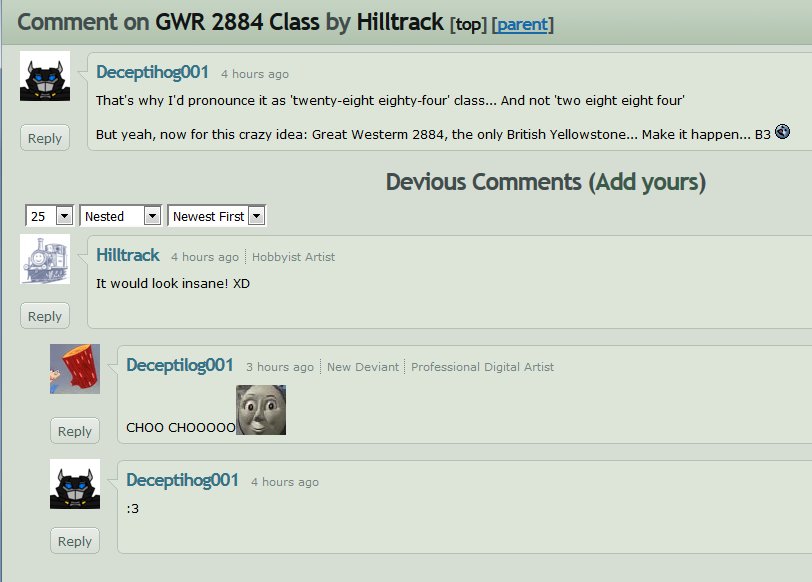Viewport: 812px width, 582px height.
Task: Reply to the ':3' comment
Action: point(75,541)
